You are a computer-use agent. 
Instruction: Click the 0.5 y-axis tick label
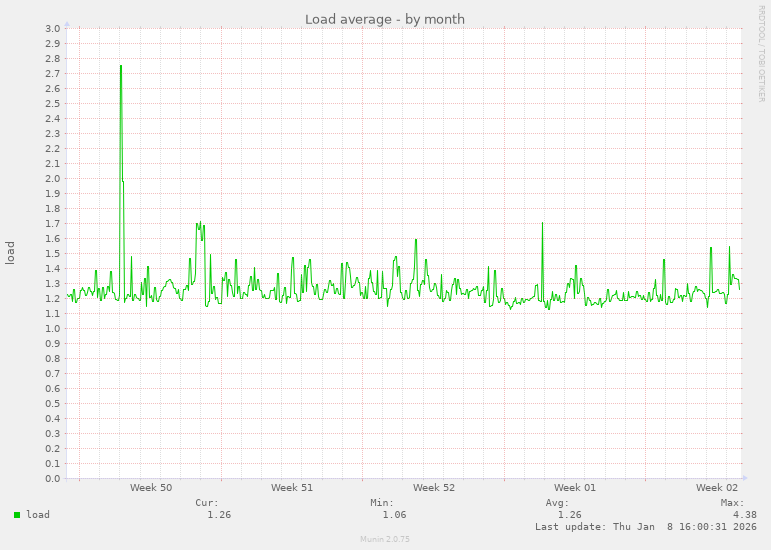(53, 404)
